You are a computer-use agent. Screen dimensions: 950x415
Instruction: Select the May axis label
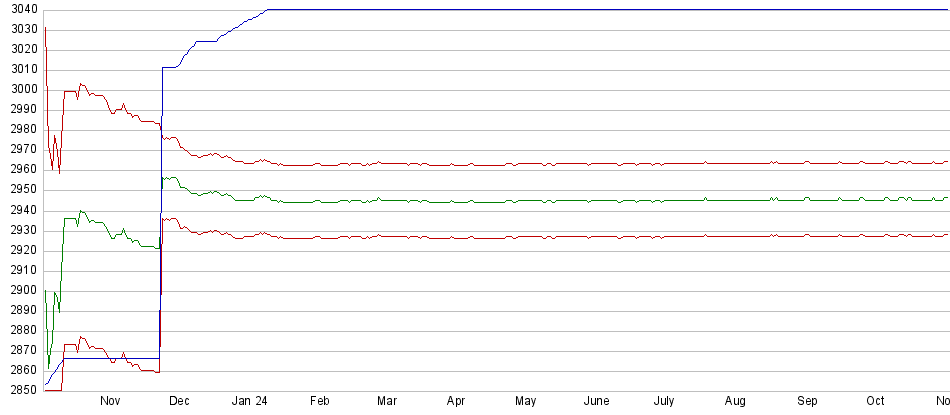(x=525, y=401)
